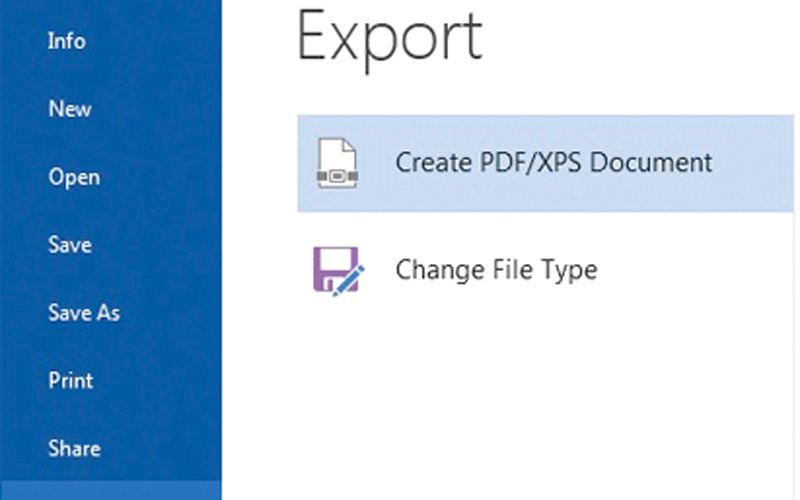
Task: Click the word Document in the PDF/XPS option
Action: coord(663,163)
